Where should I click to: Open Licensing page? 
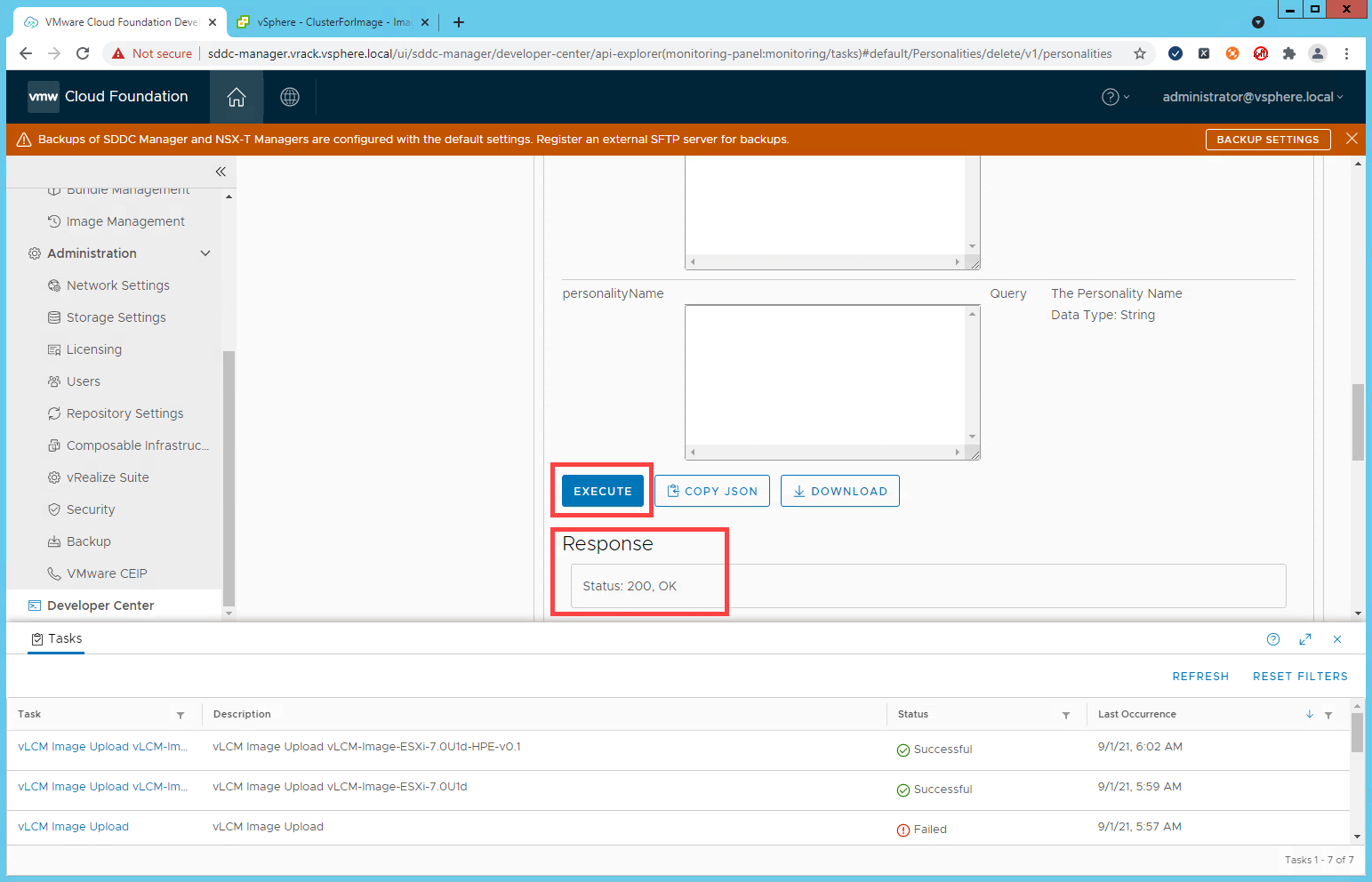[93, 349]
